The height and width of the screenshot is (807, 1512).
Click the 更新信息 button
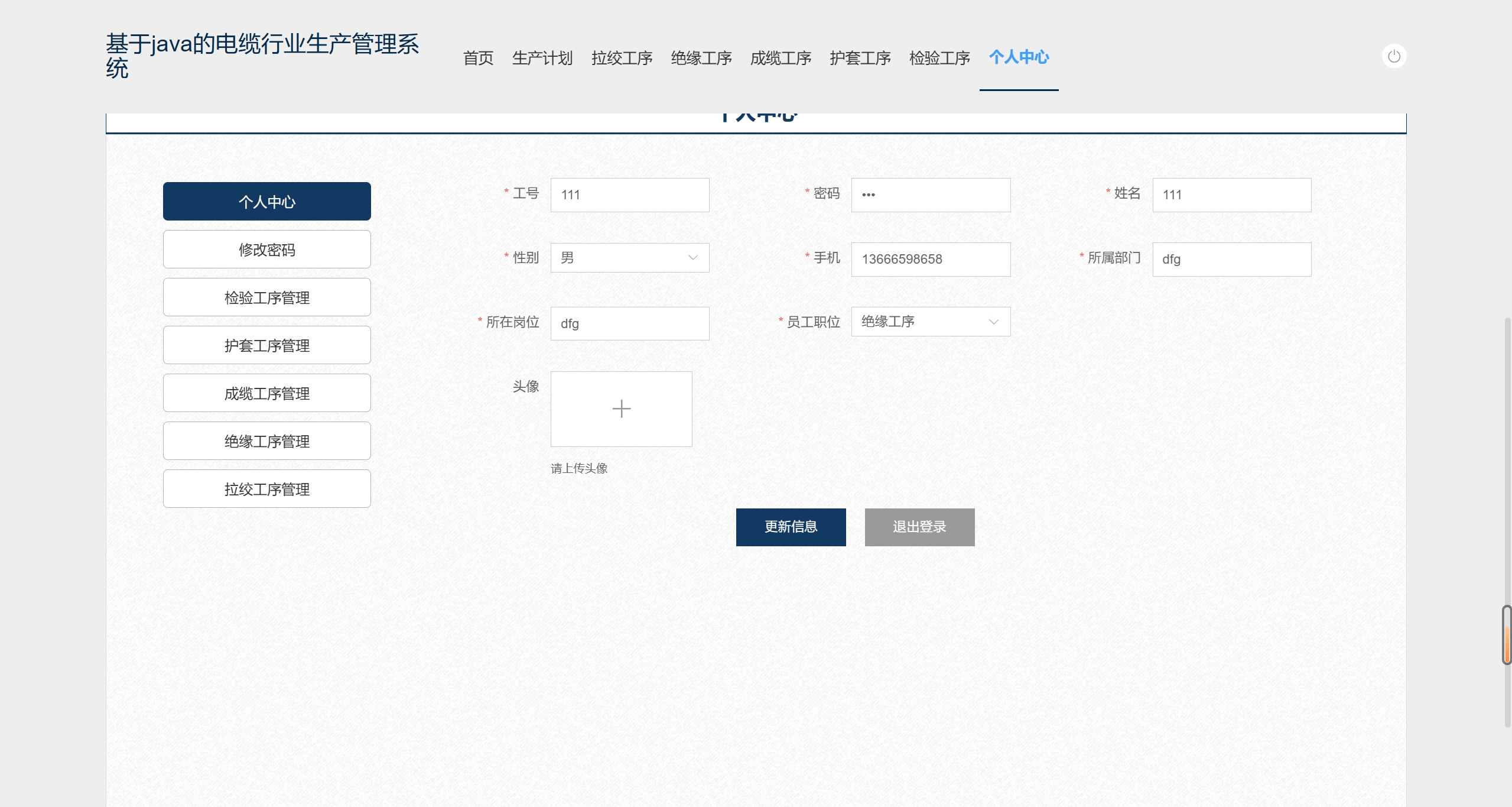[791, 527]
